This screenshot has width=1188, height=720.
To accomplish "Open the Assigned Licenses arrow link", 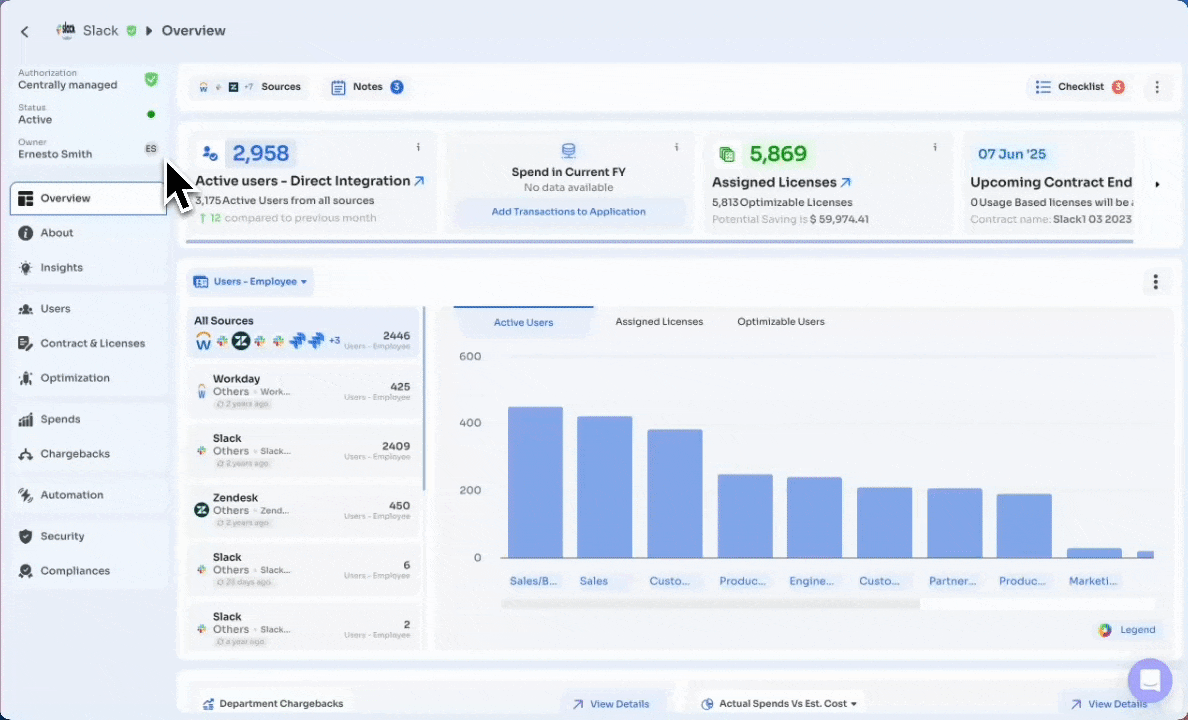I will (846, 183).
